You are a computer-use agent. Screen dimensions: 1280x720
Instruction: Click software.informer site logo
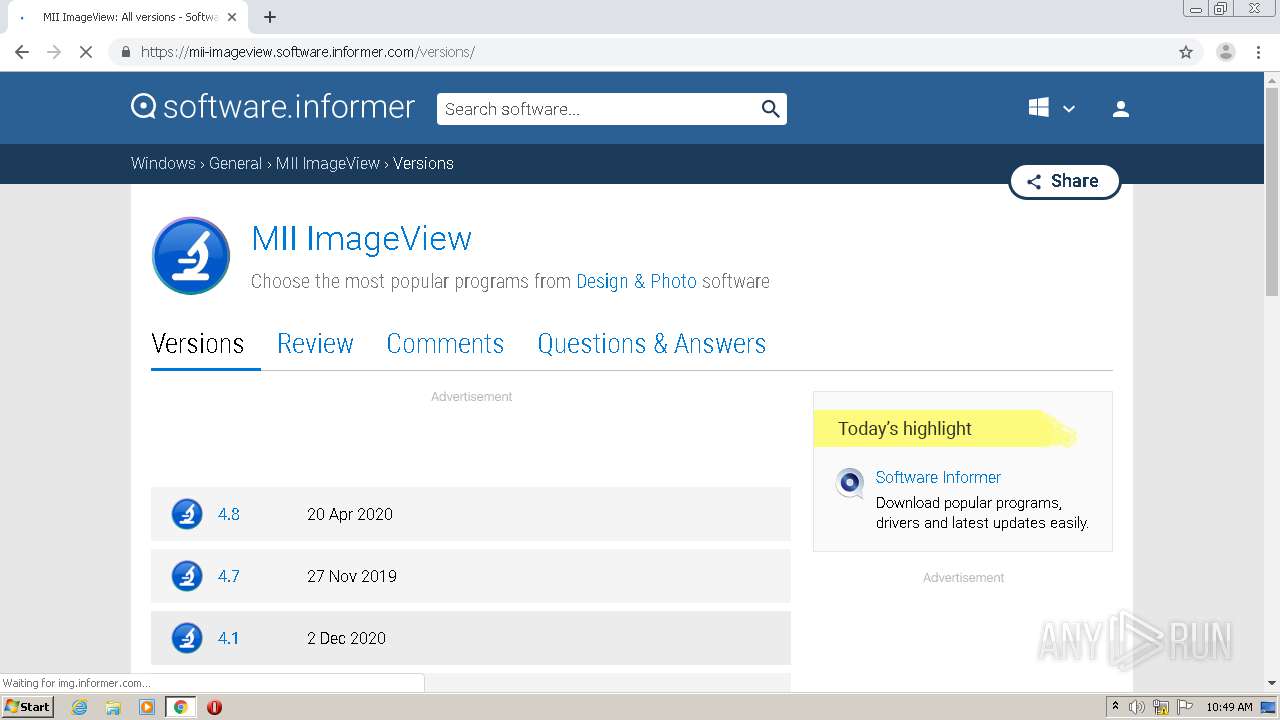273,107
